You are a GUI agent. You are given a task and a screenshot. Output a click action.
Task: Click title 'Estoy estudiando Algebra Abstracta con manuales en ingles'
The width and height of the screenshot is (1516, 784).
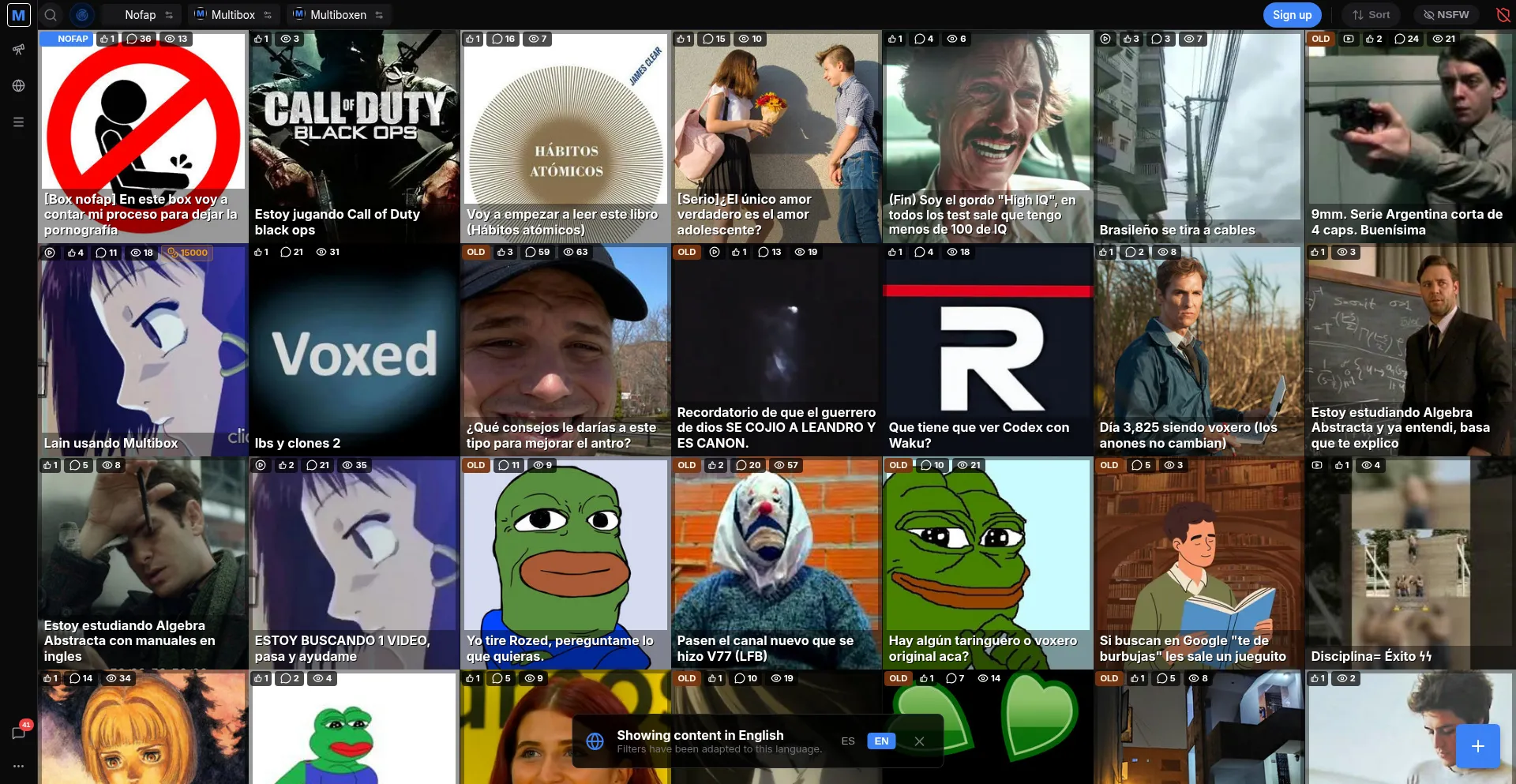129,641
